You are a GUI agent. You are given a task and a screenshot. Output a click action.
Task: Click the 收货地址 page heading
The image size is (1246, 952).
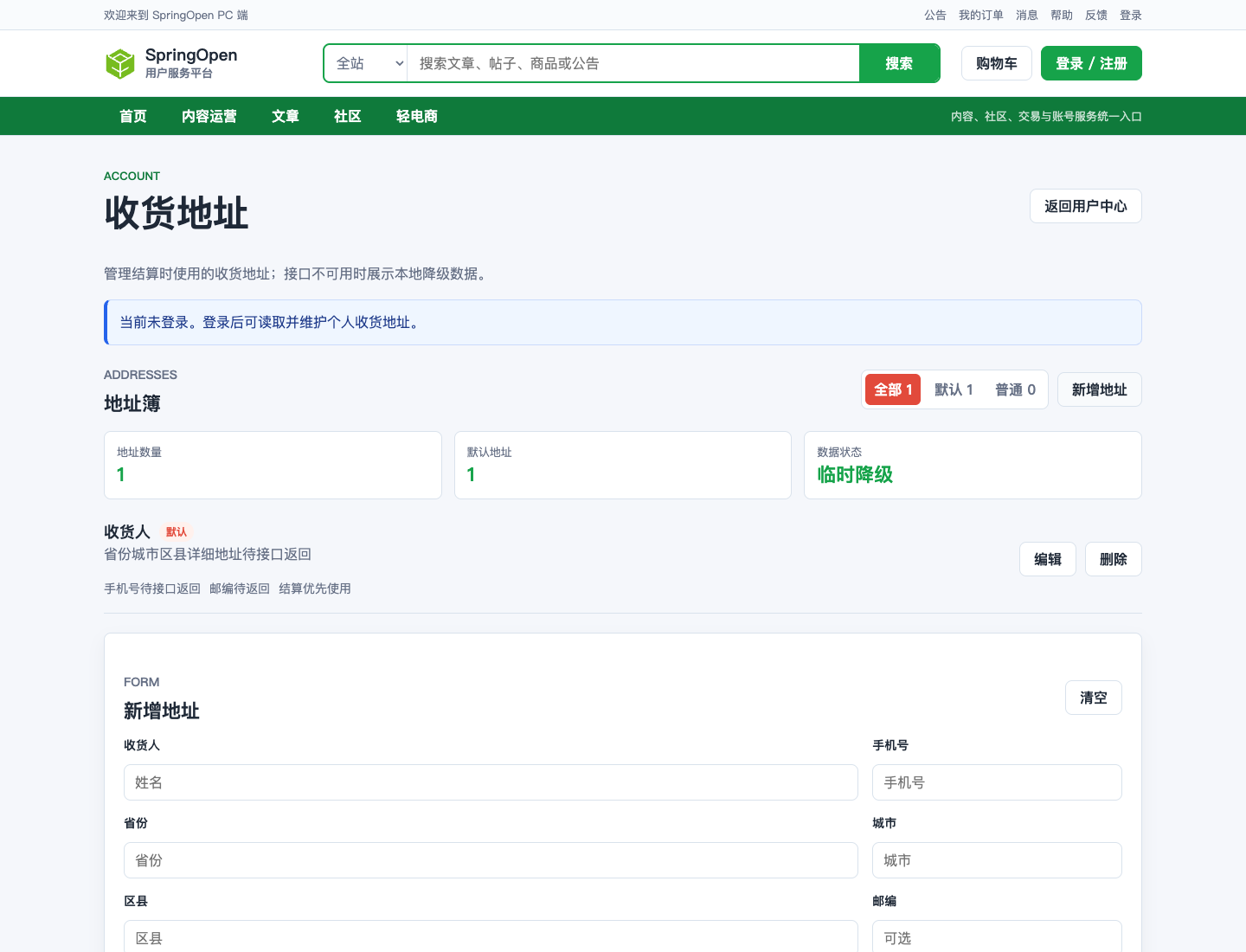(x=177, y=213)
